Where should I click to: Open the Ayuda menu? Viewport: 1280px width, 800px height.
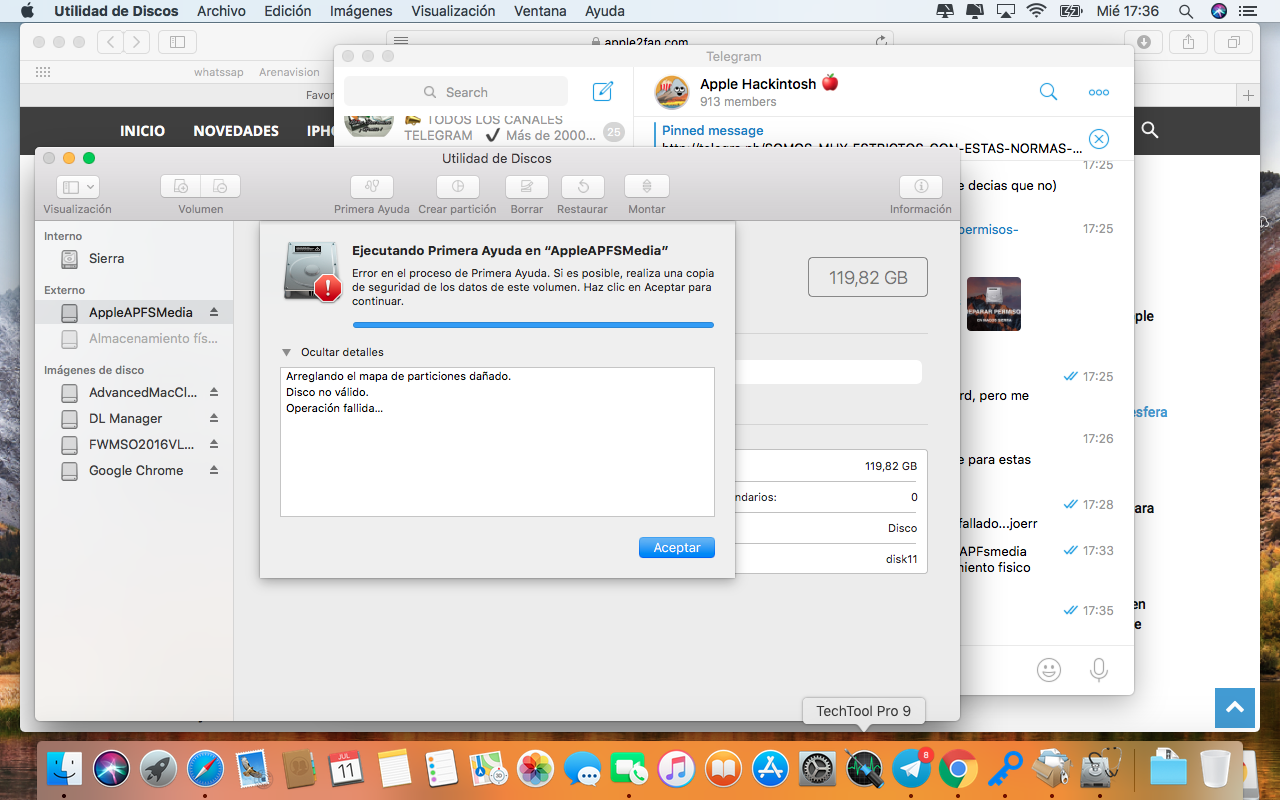click(x=604, y=11)
